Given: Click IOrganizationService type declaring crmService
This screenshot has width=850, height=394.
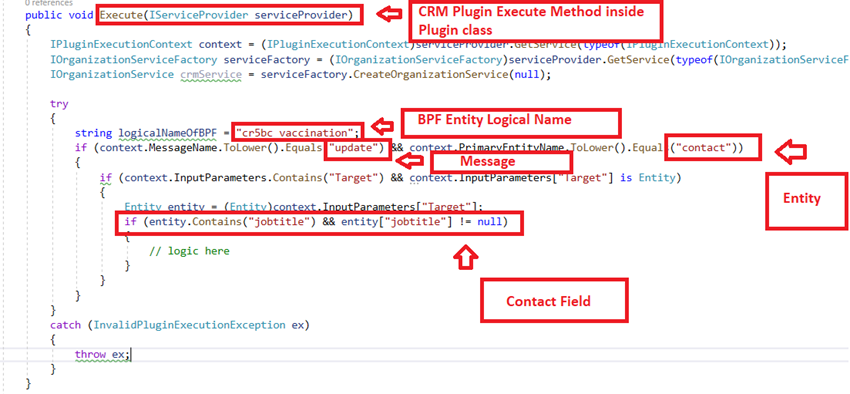Looking at the screenshot, I should (x=112, y=74).
